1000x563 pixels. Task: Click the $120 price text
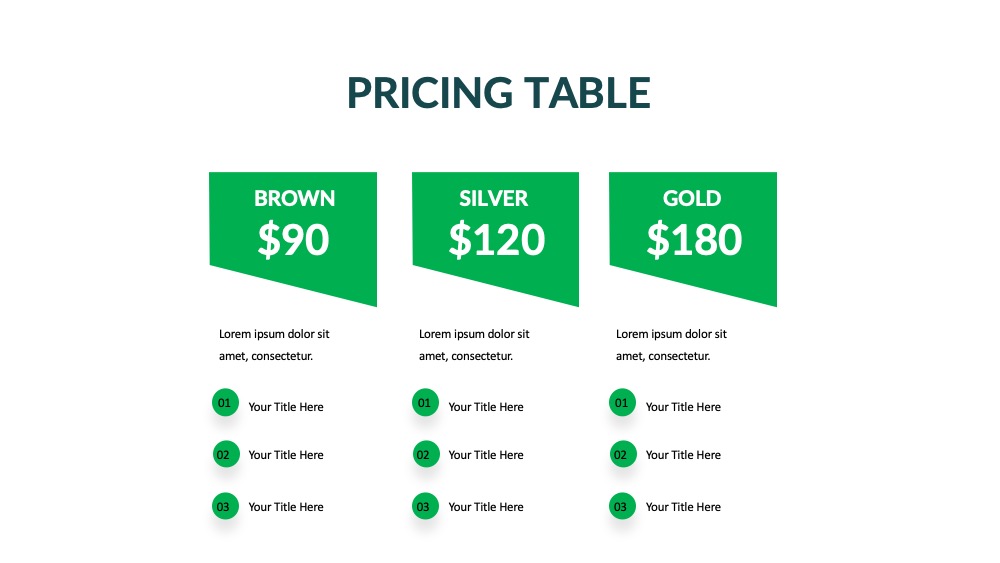point(497,240)
